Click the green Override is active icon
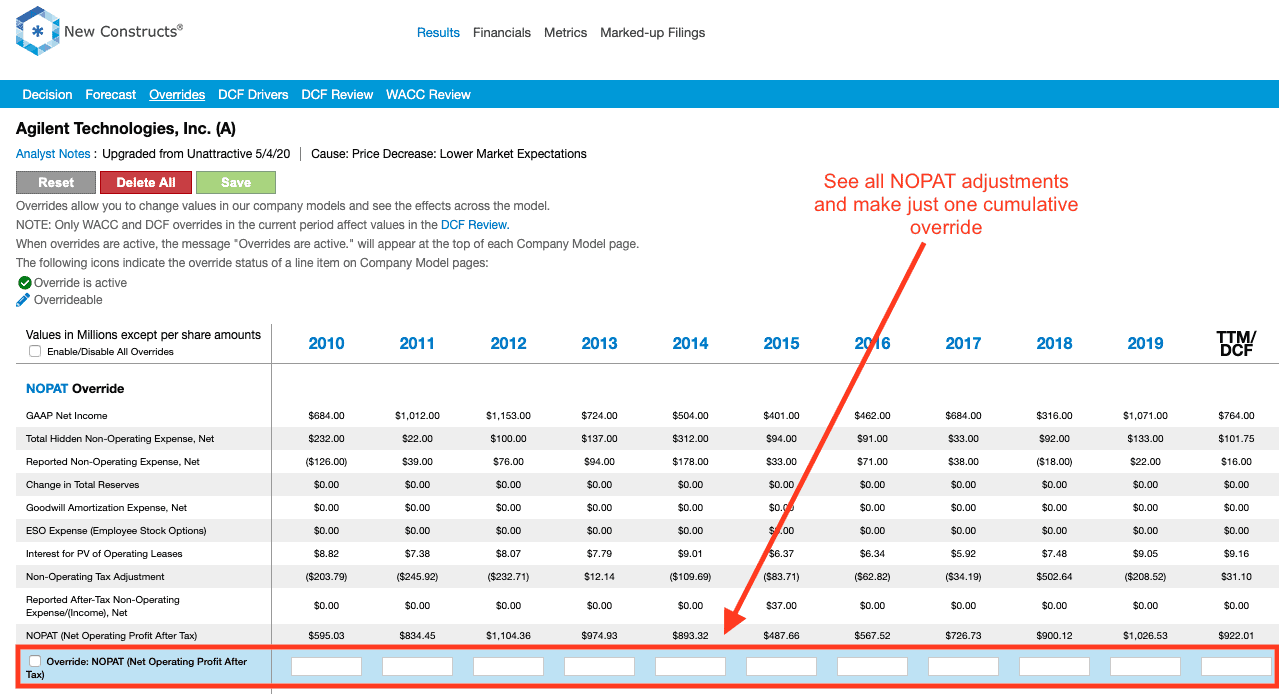 click(24, 283)
